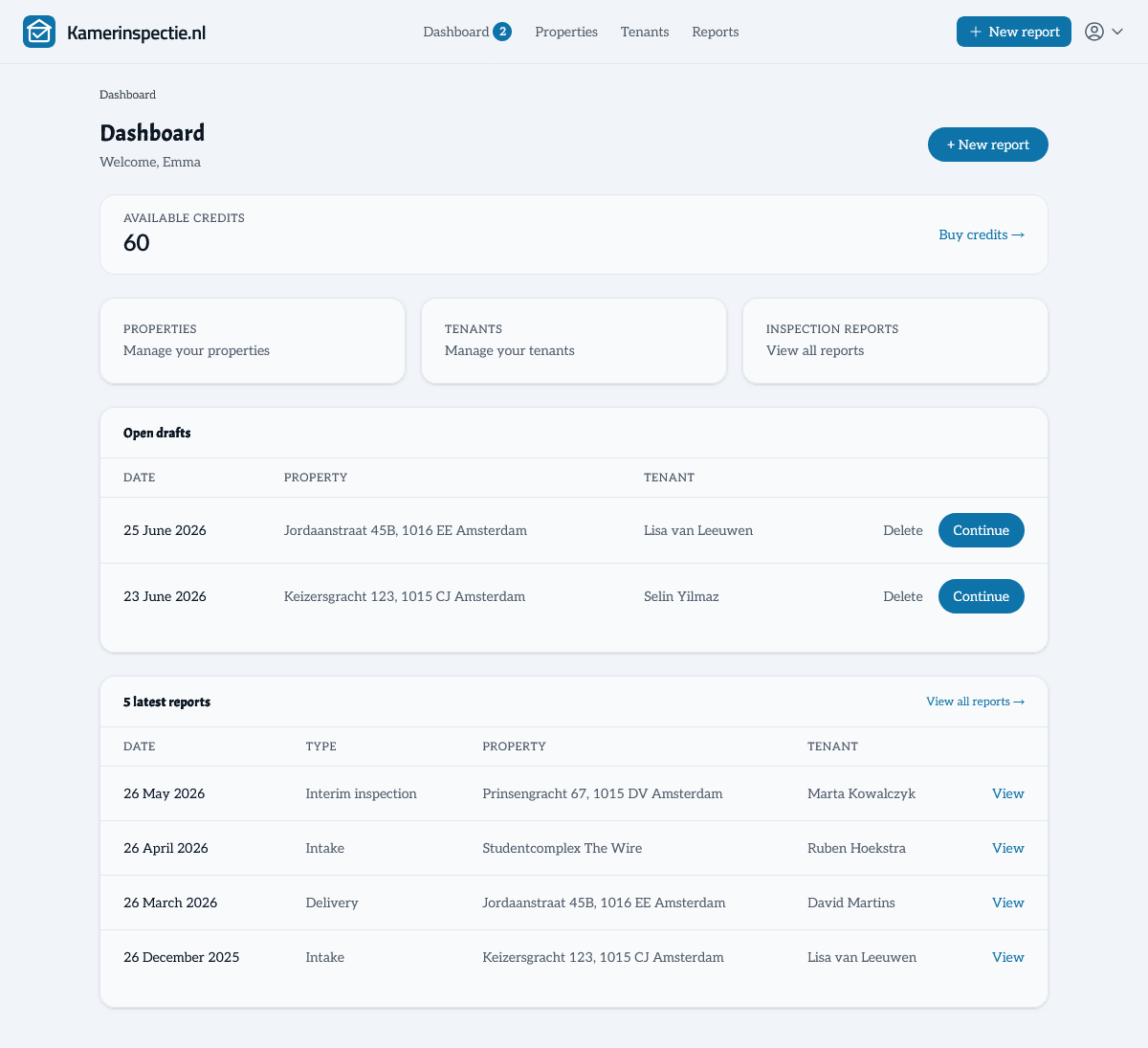The width and height of the screenshot is (1148, 1048).
Task: Click the Studentcomplex The Wire property cell
Action: [x=563, y=848]
